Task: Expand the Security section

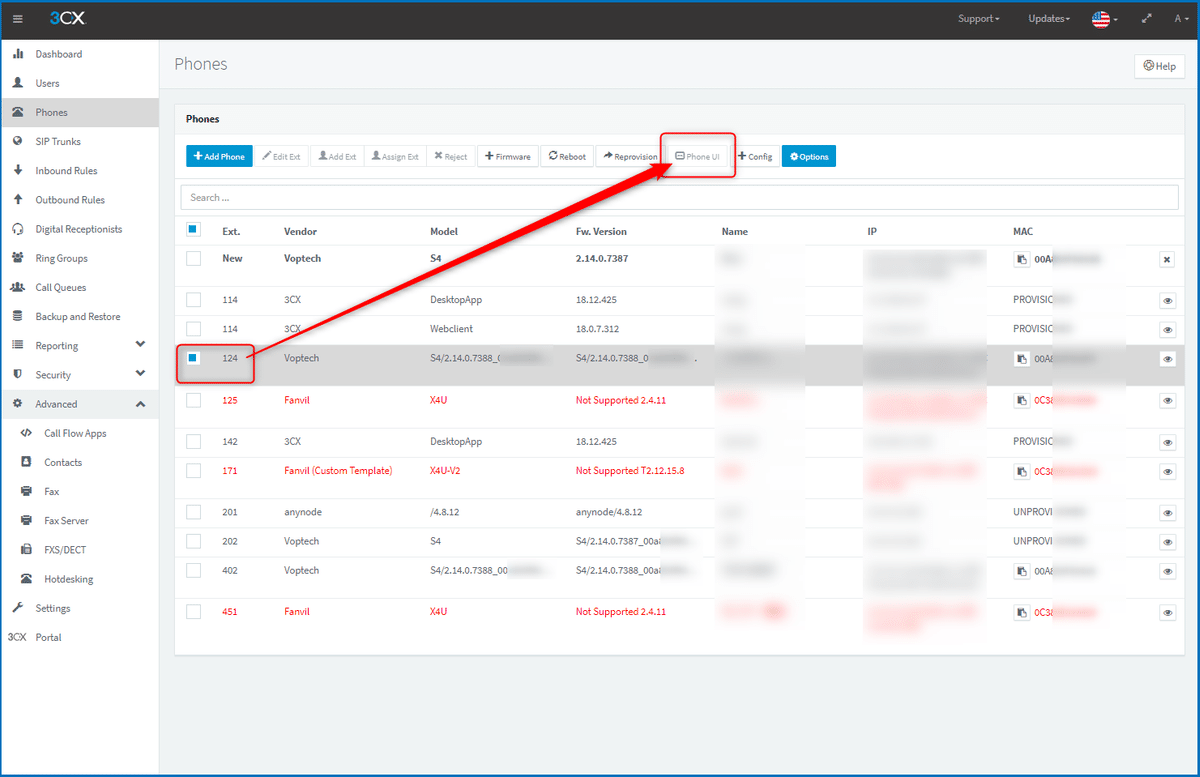Action: click(x=79, y=375)
